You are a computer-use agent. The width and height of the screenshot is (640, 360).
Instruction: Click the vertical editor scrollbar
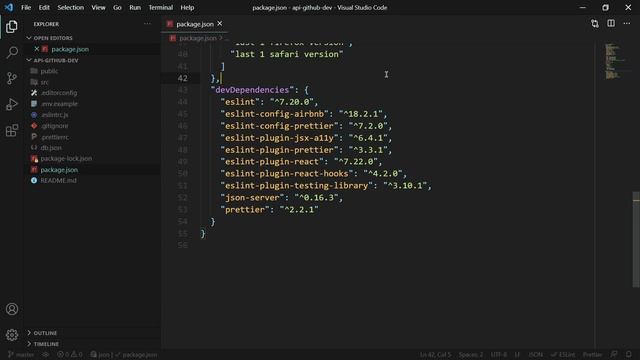636,239
